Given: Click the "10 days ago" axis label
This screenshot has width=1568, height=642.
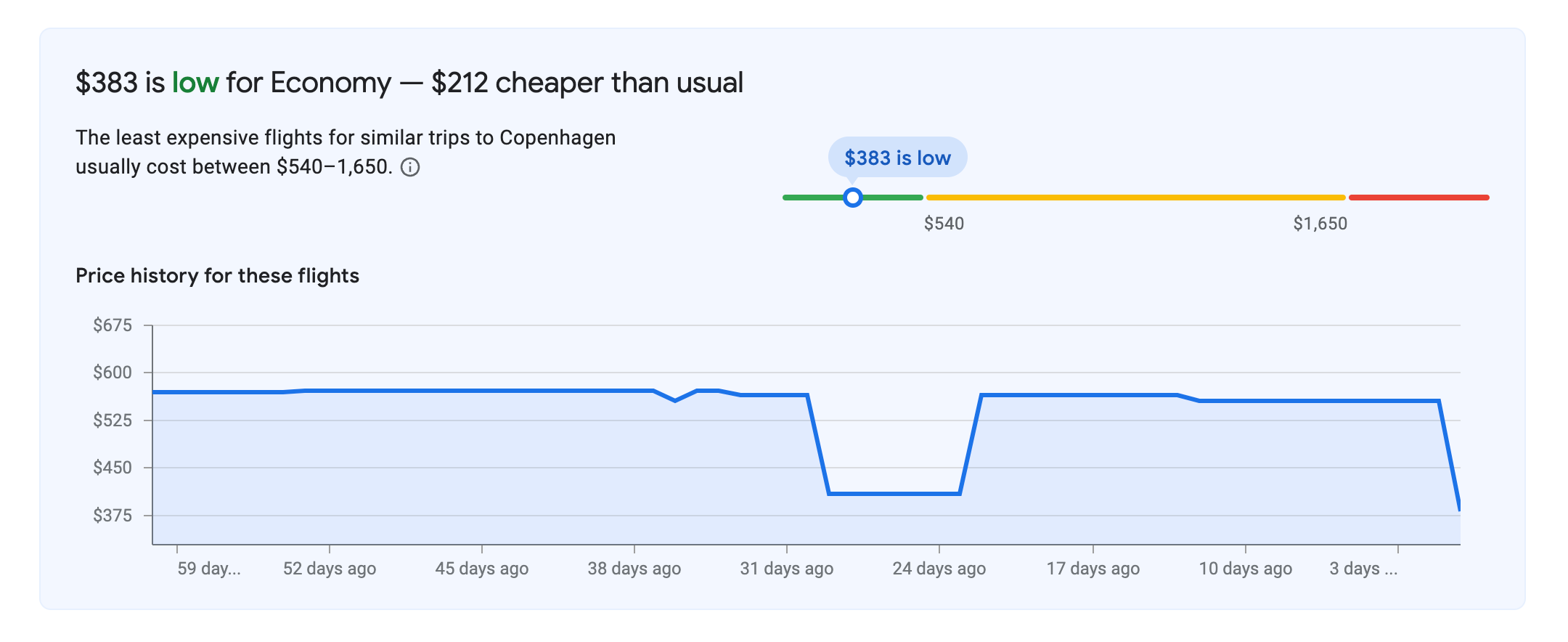Looking at the screenshot, I should click(x=1246, y=569).
